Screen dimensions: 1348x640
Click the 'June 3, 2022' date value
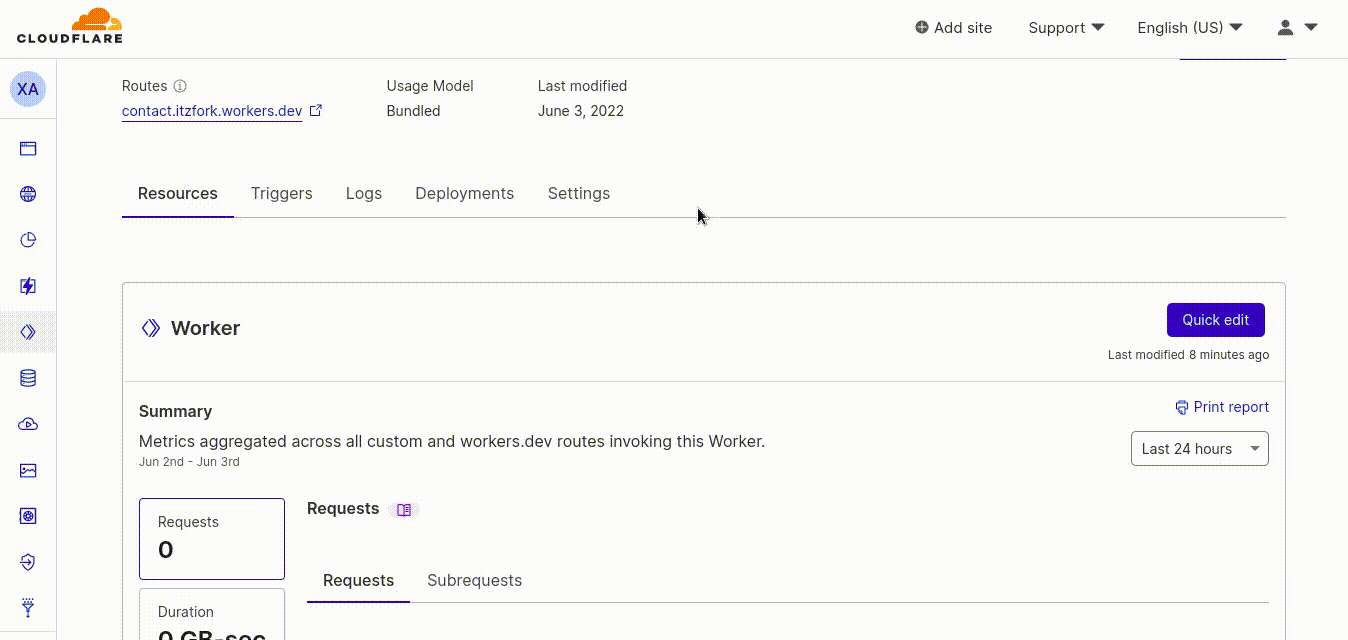point(581,111)
